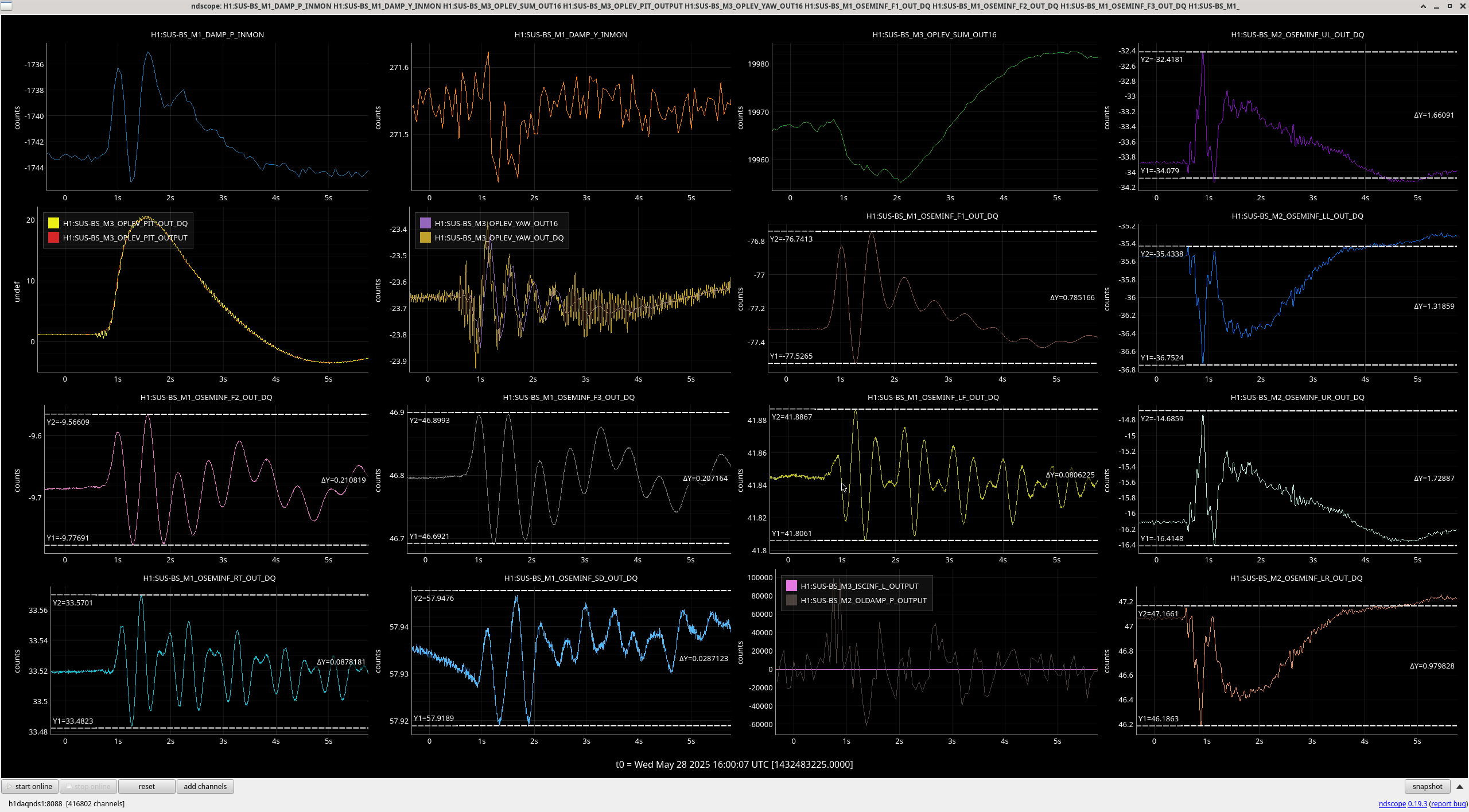Click the gray M2_OLDAMP_P_OUTPUT legend swatch

click(x=791, y=600)
